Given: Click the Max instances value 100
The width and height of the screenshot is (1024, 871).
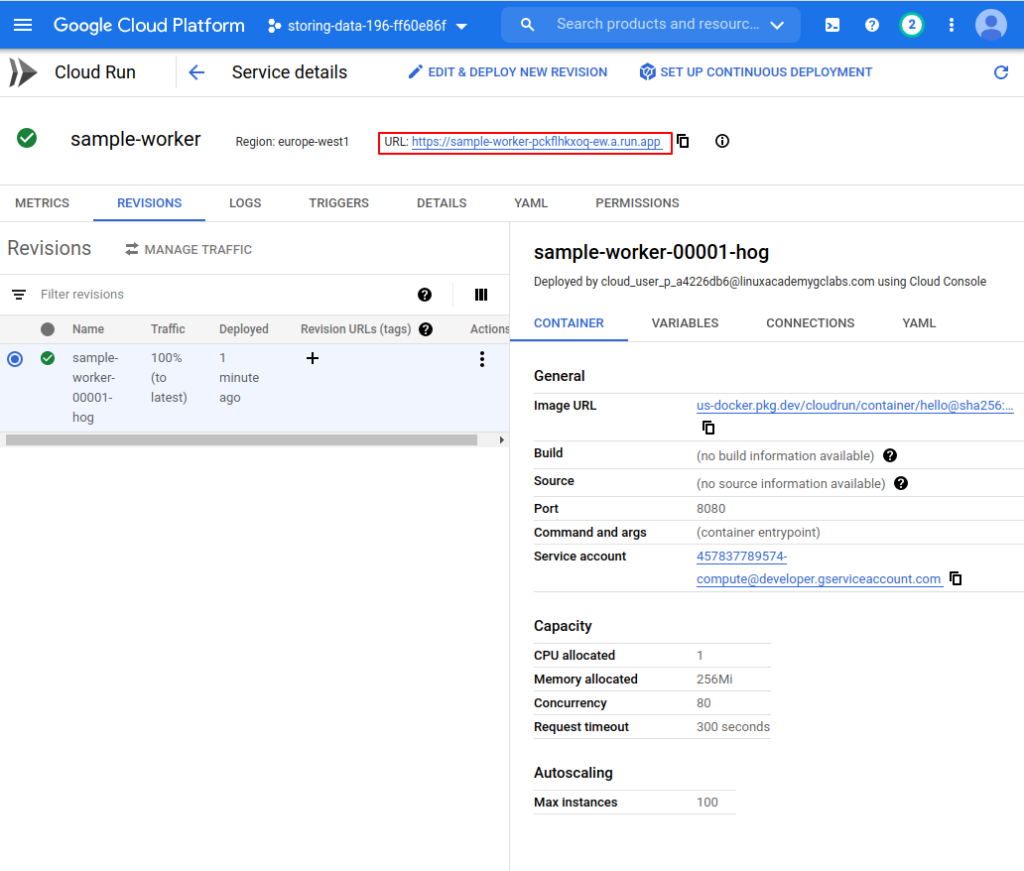Looking at the screenshot, I should tap(707, 802).
